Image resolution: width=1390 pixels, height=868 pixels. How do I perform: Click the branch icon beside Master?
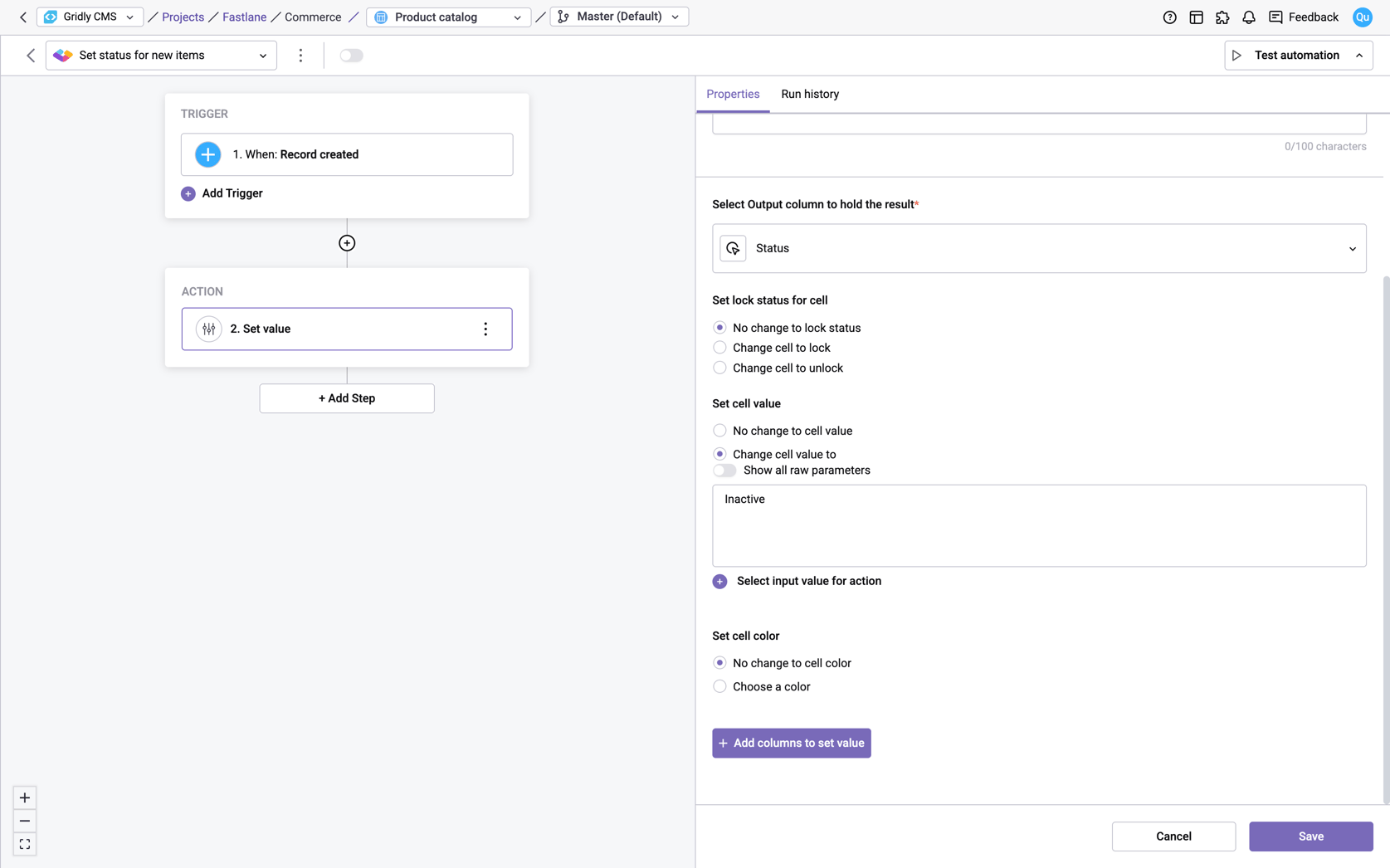pos(563,17)
